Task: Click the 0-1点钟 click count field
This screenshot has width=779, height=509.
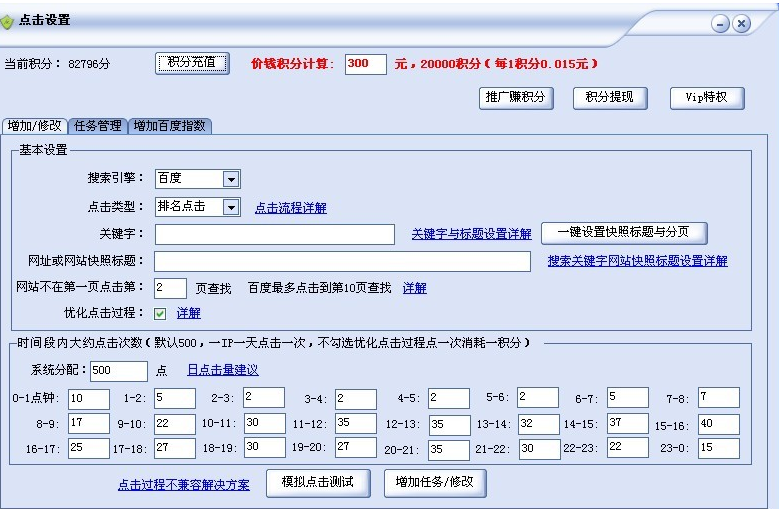Action: (x=89, y=399)
